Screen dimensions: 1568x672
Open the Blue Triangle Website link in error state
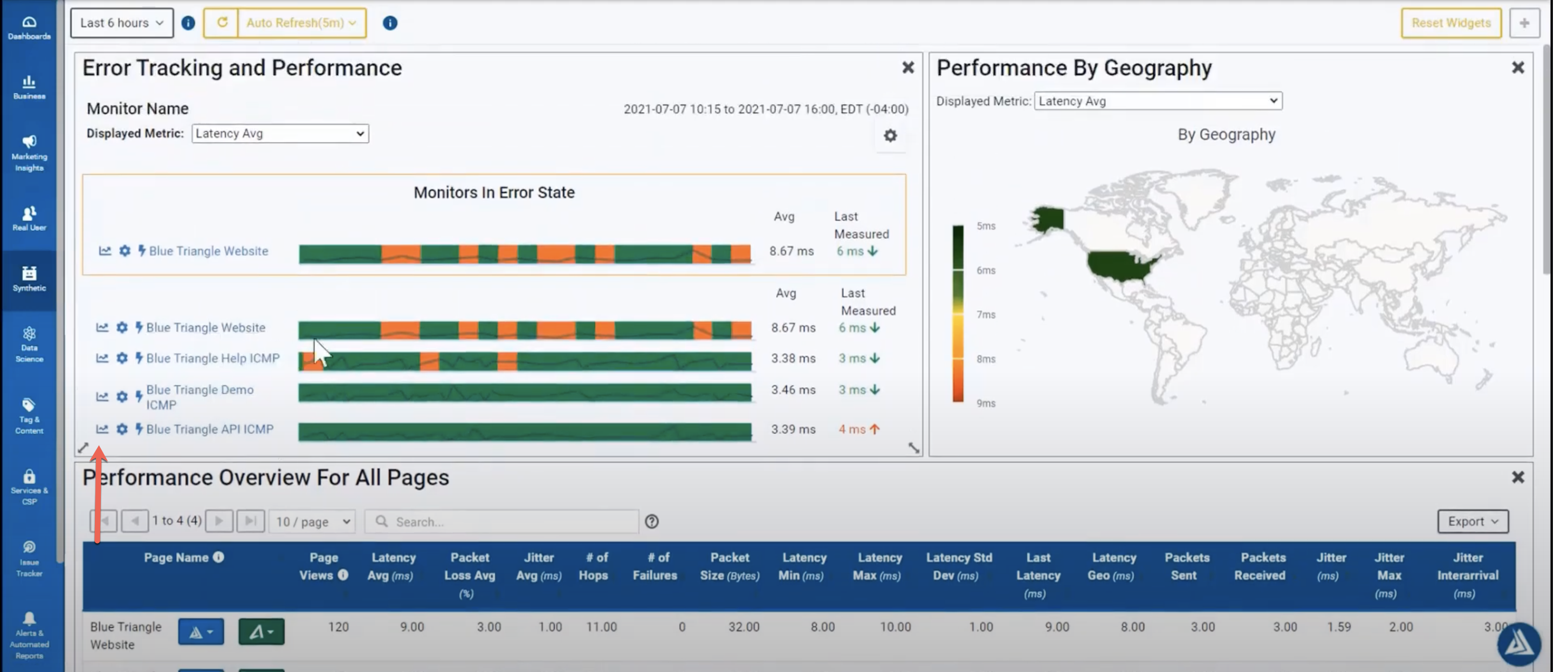click(x=208, y=251)
